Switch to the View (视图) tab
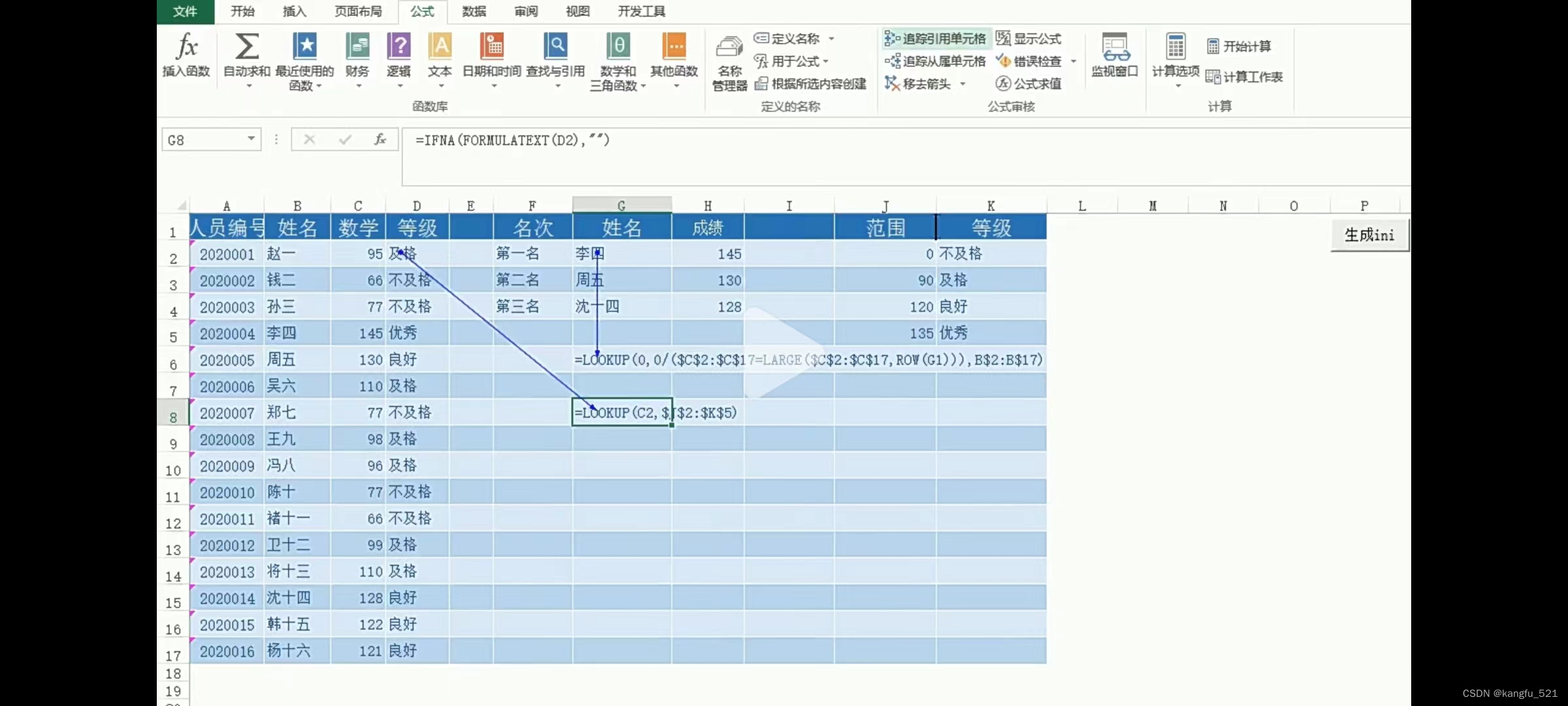1568x706 pixels. [578, 11]
